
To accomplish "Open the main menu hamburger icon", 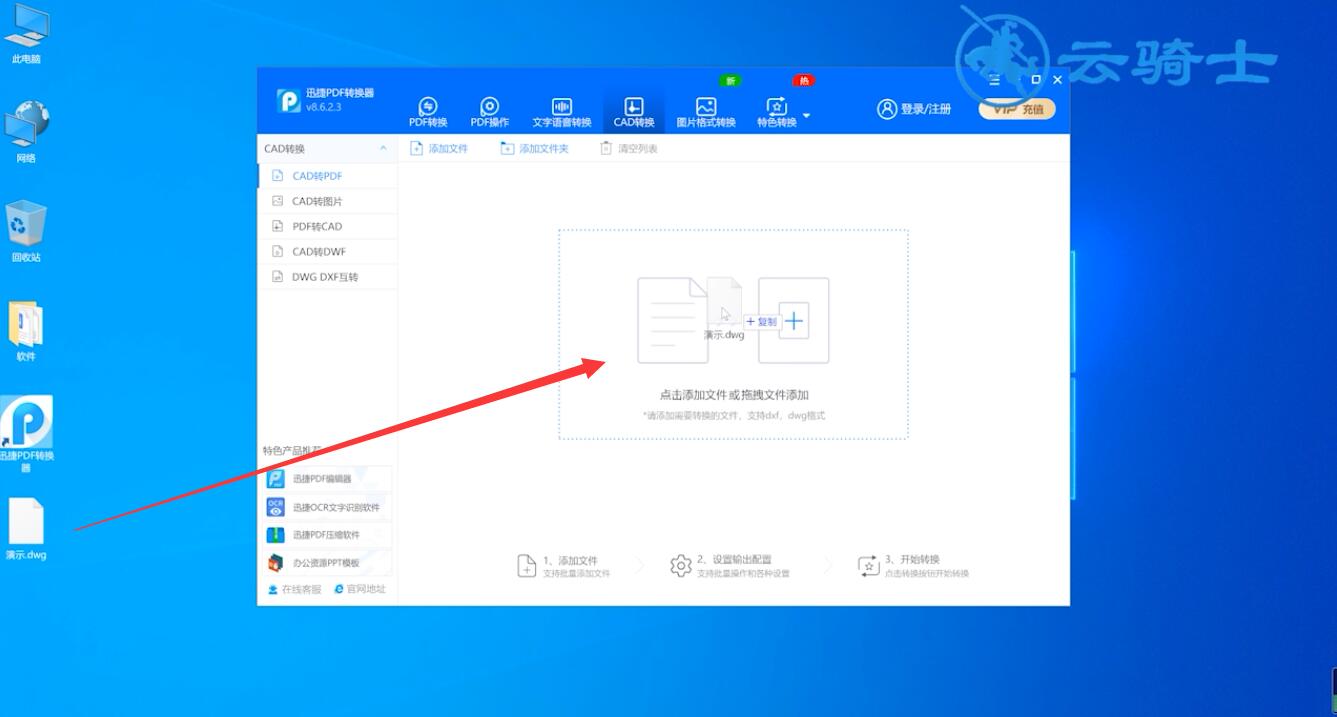I will click(x=995, y=80).
